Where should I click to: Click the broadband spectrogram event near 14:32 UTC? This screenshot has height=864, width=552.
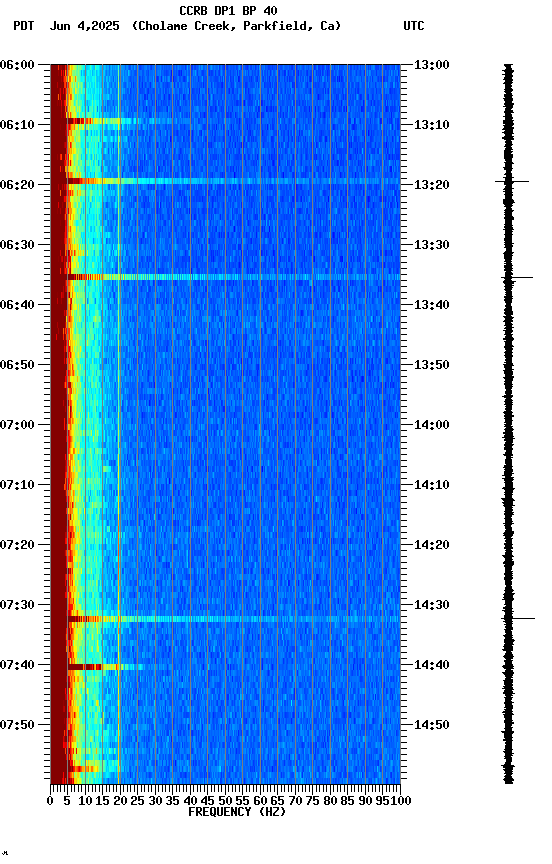tap(234, 619)
